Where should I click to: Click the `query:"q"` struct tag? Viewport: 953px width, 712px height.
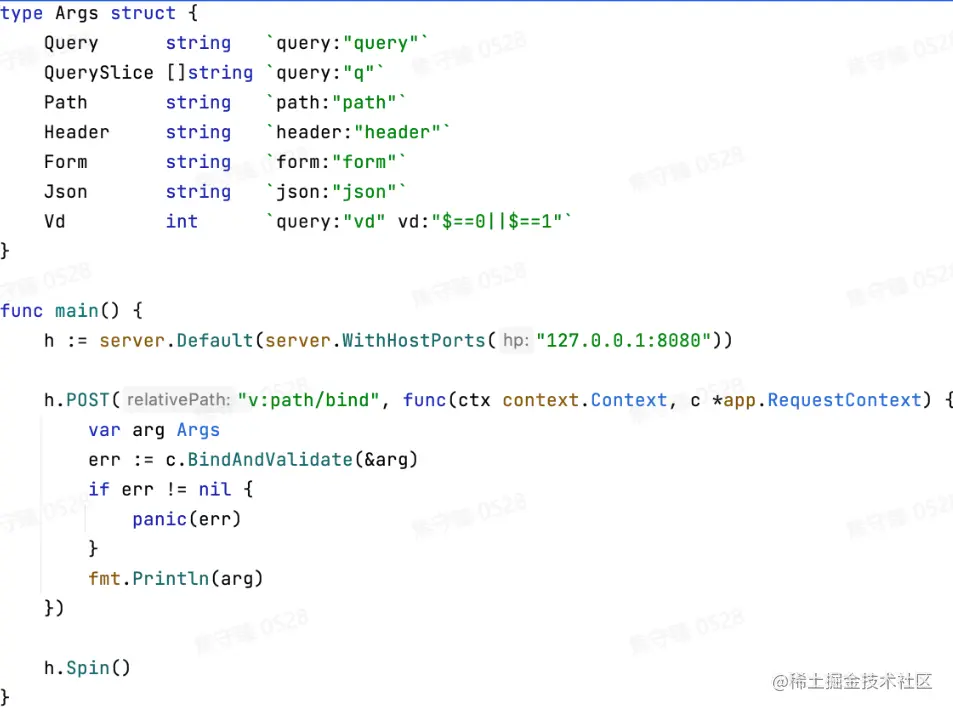coord(325,72)
